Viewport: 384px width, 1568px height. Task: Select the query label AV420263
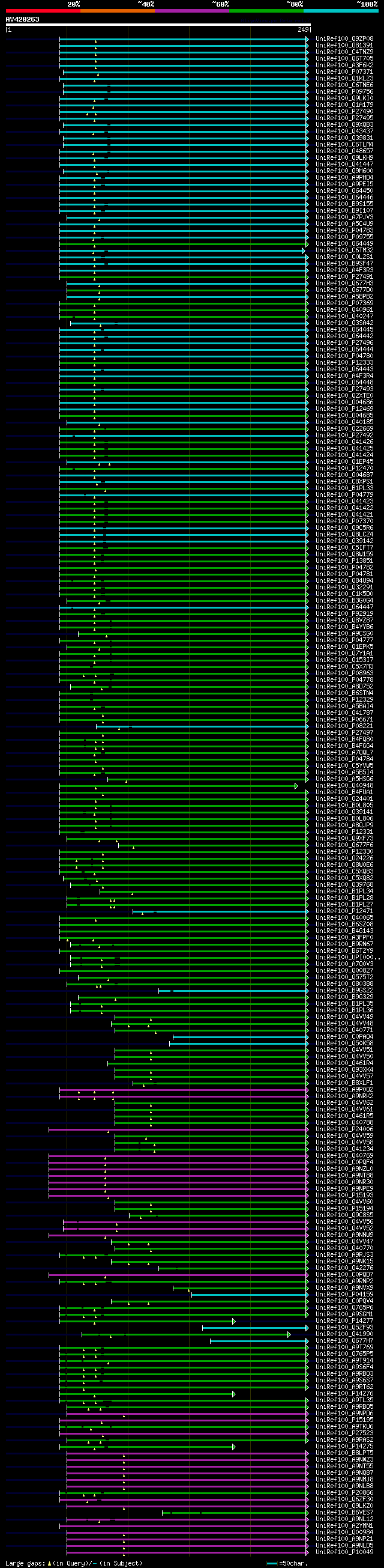[22, 19]
